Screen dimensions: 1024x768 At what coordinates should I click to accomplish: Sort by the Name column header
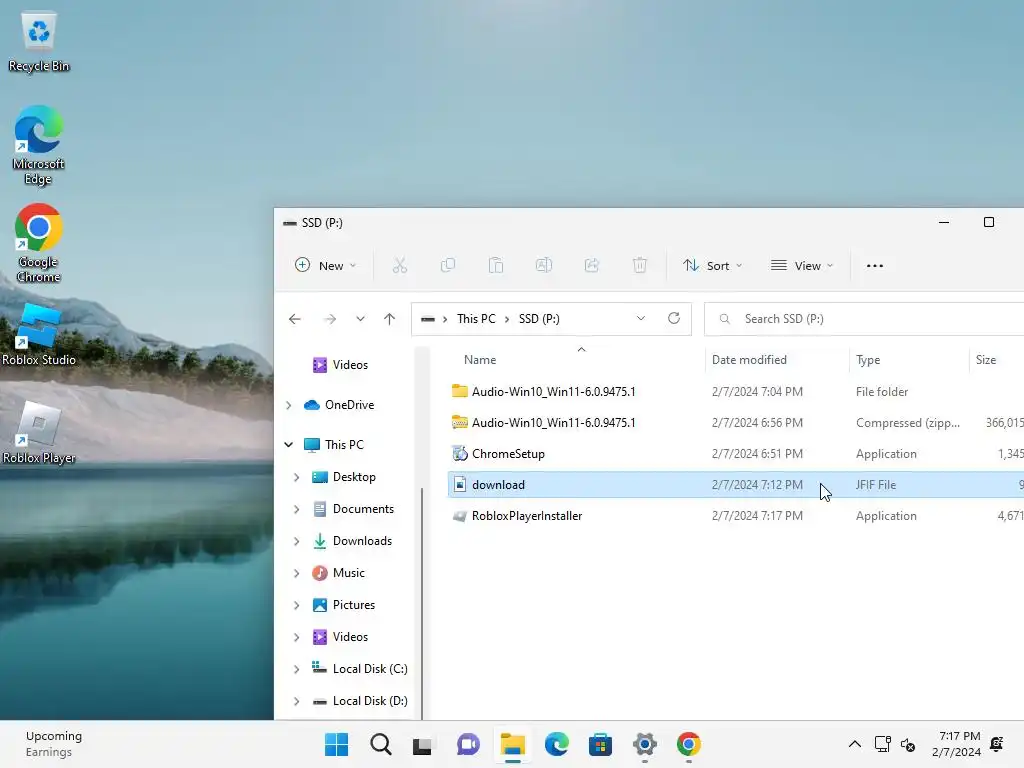pos(480,360)
